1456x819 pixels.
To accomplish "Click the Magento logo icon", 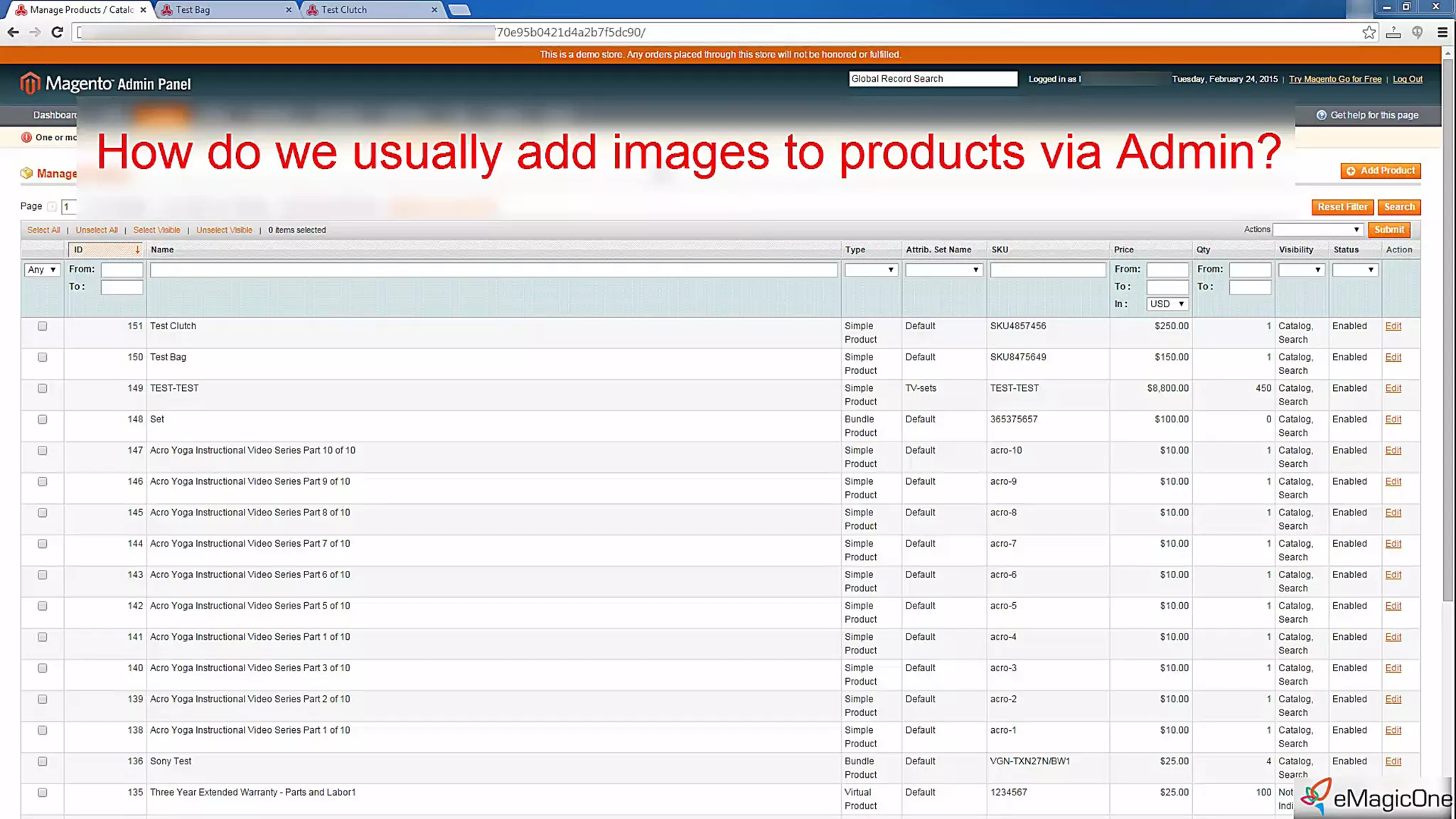I will point(29,83).
